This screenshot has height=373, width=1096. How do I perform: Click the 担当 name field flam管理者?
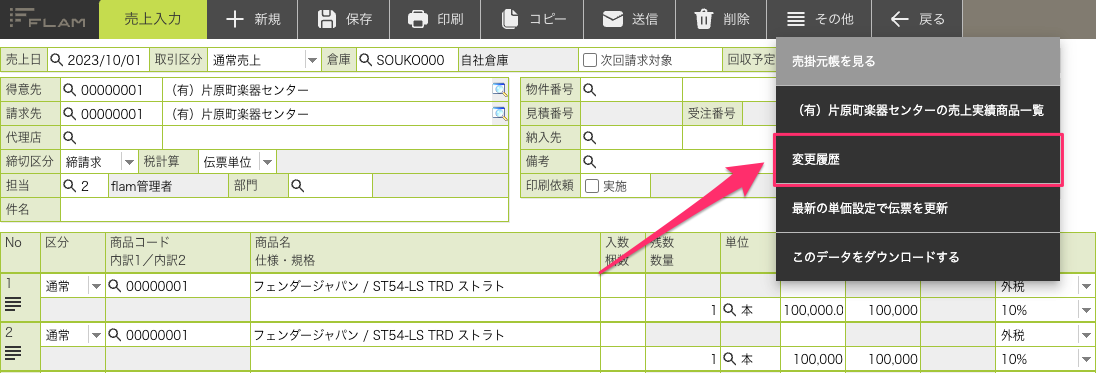(x=168, y=185)
